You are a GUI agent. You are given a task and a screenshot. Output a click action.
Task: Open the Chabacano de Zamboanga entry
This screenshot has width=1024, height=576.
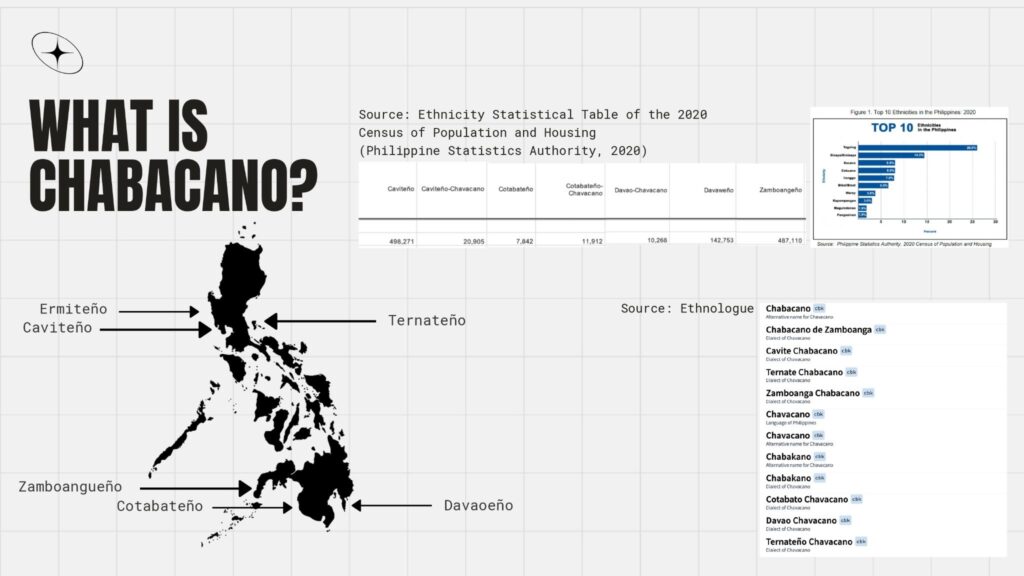click(818, 329)
